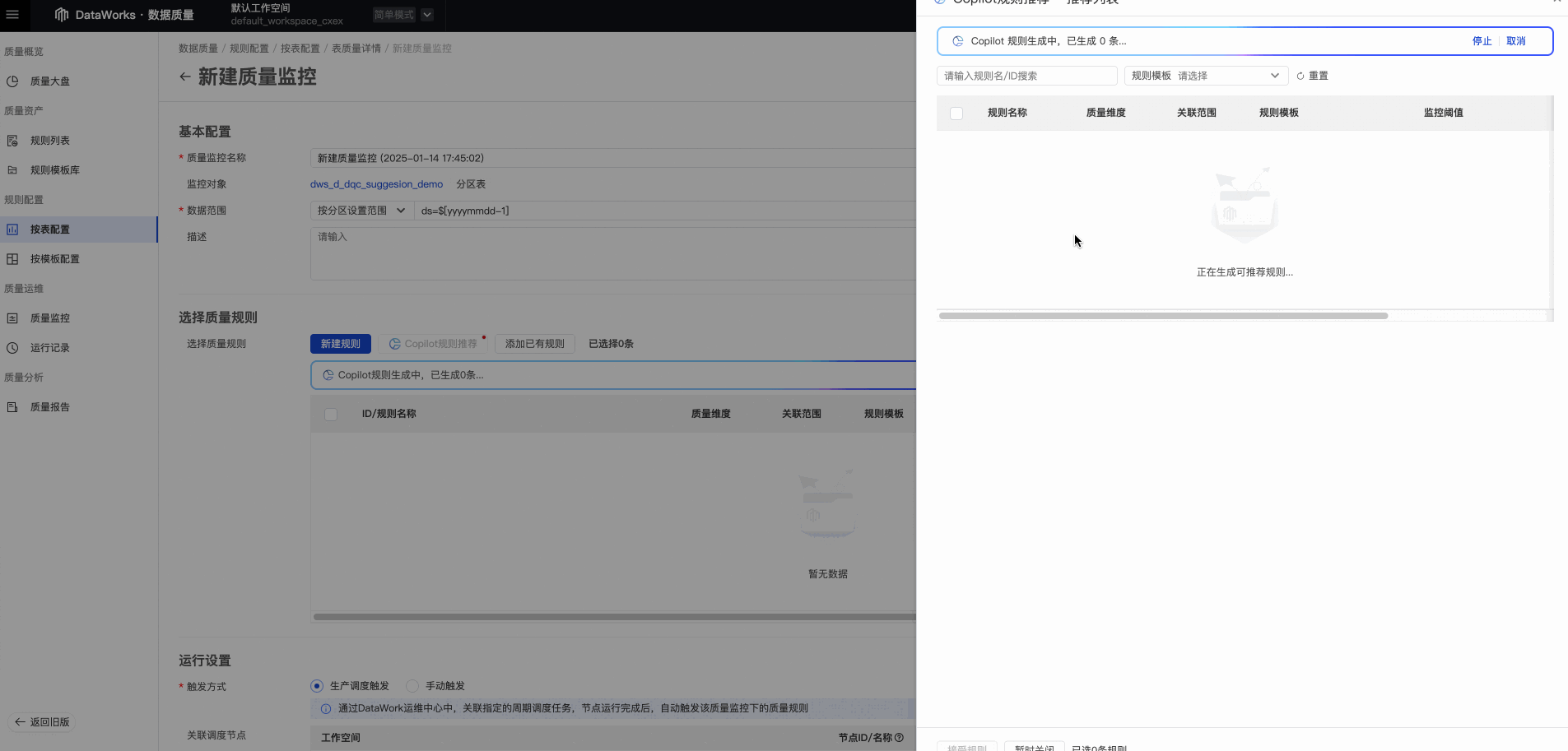1568x751 pixels.
Task: Click the rule name/ID search field
Action: pos(1026,76)
